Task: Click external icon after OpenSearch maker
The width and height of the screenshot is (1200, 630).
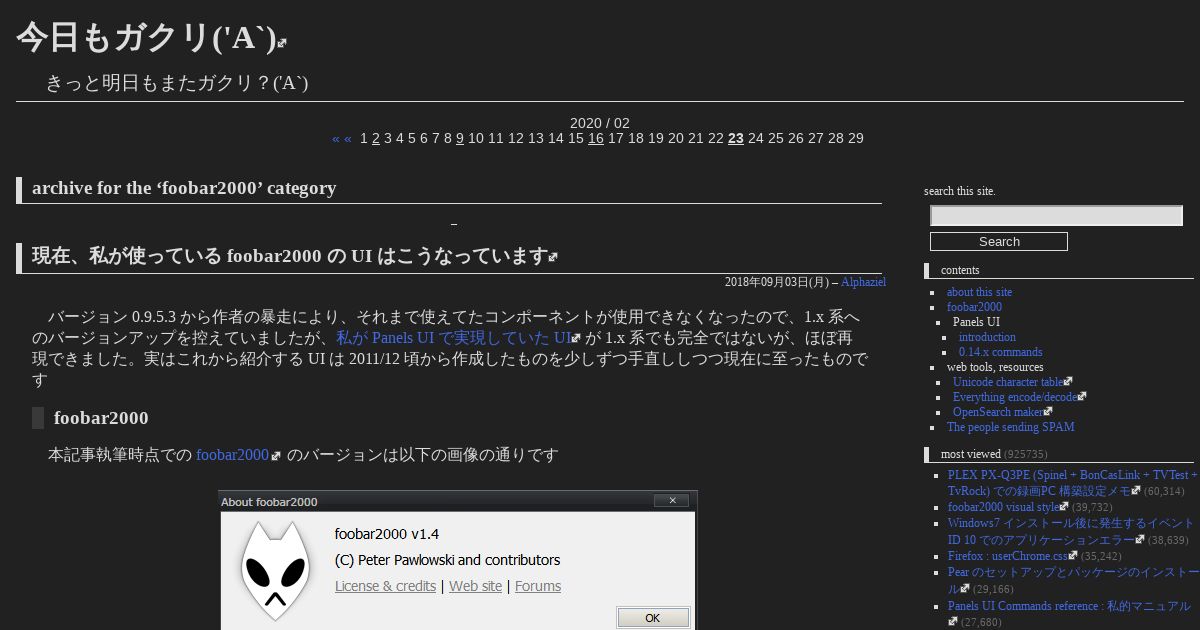Action: pyautogui.click(x=1048, y=412)
